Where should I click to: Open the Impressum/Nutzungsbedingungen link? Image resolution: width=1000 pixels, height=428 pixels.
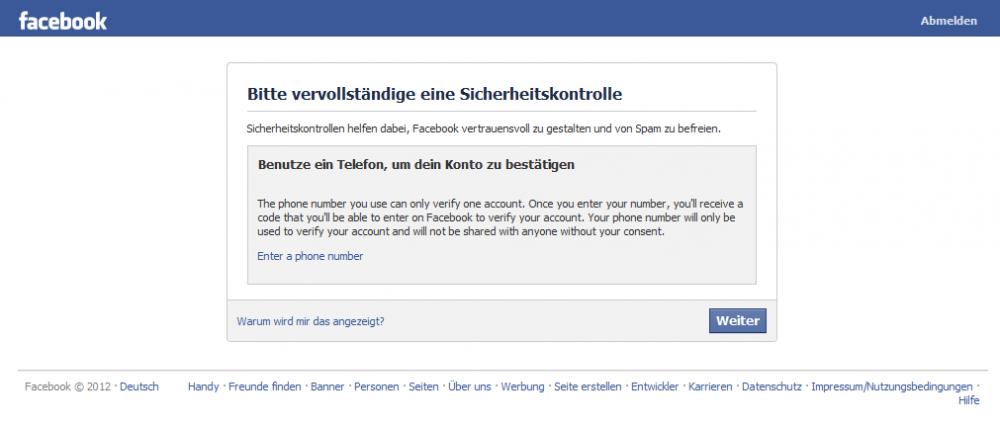892,387
